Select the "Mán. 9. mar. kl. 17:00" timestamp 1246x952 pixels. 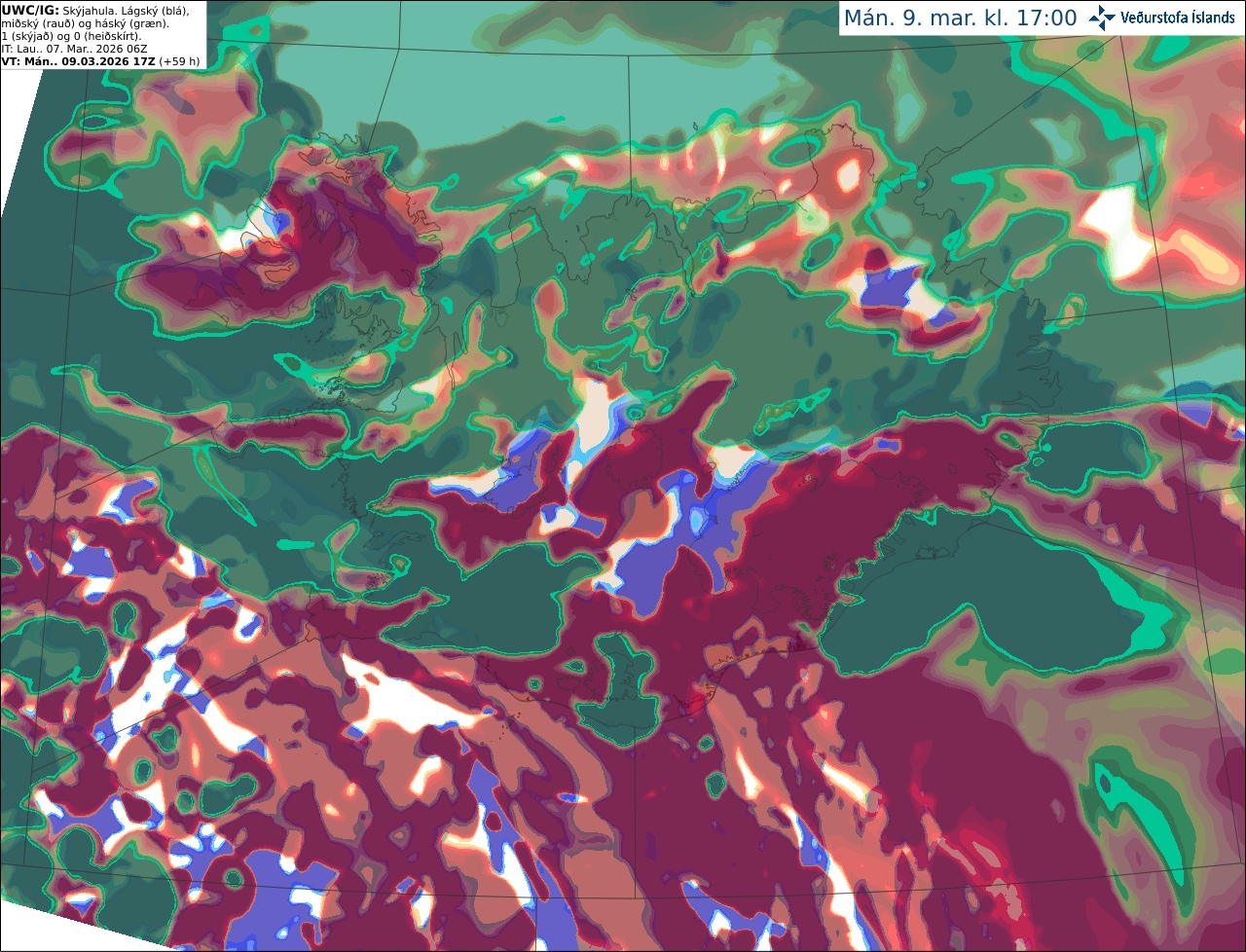[960, 18]
